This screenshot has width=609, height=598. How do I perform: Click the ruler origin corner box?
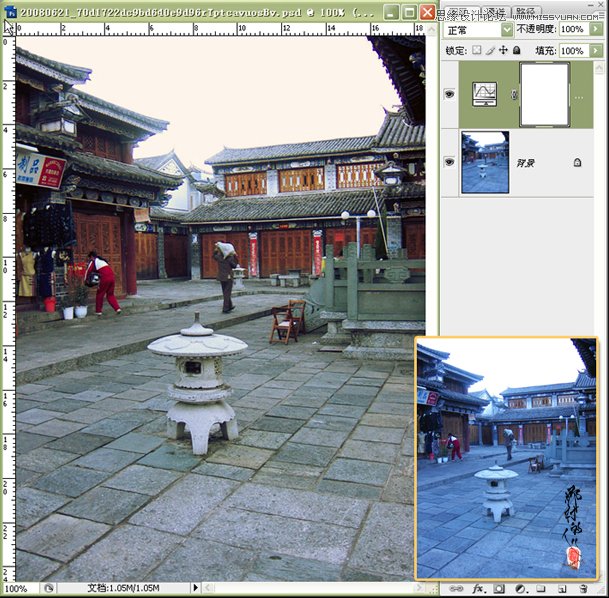click(9, 29)
